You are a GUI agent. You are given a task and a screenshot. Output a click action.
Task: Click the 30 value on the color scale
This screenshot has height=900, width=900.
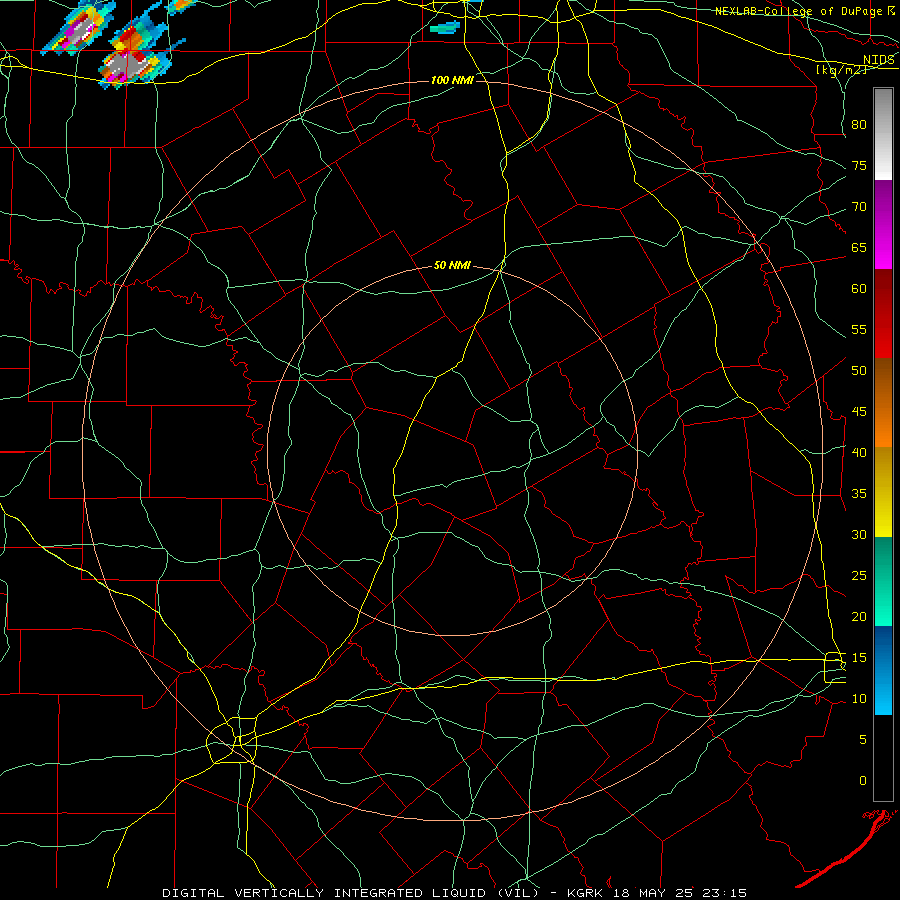pos(859,534)
